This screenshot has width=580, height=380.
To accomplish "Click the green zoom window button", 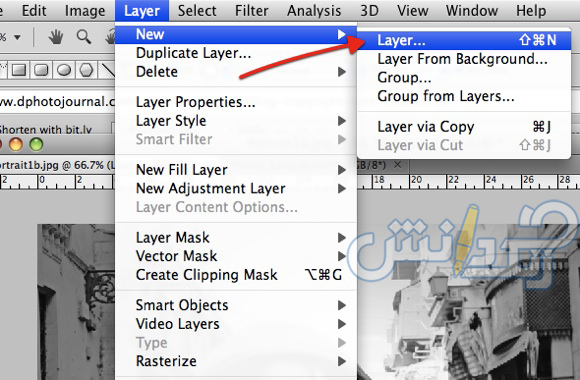I will tap(36, 144).
